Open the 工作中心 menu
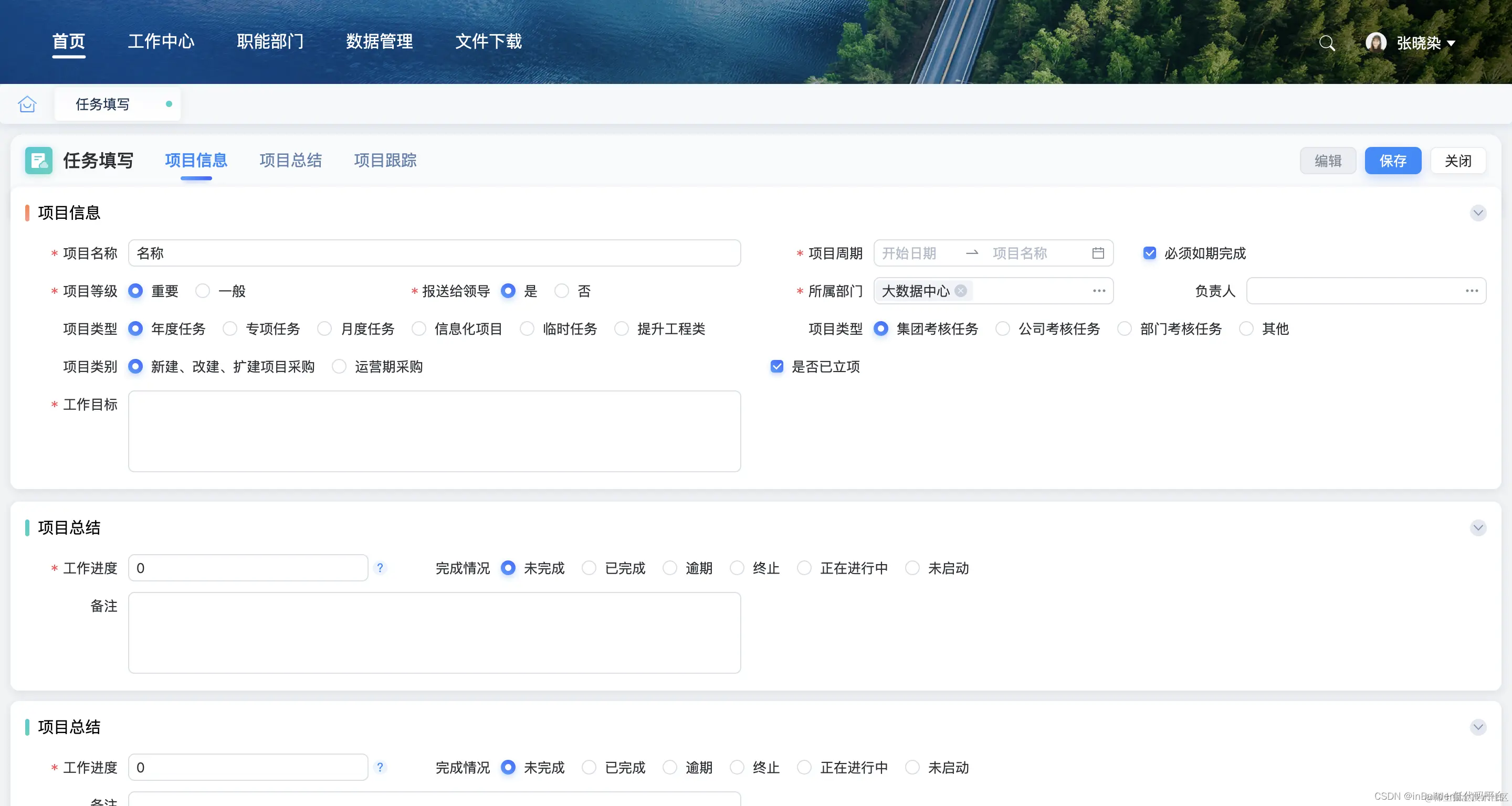Screen dimensions: 1512x806 click(x=161, y=41)
